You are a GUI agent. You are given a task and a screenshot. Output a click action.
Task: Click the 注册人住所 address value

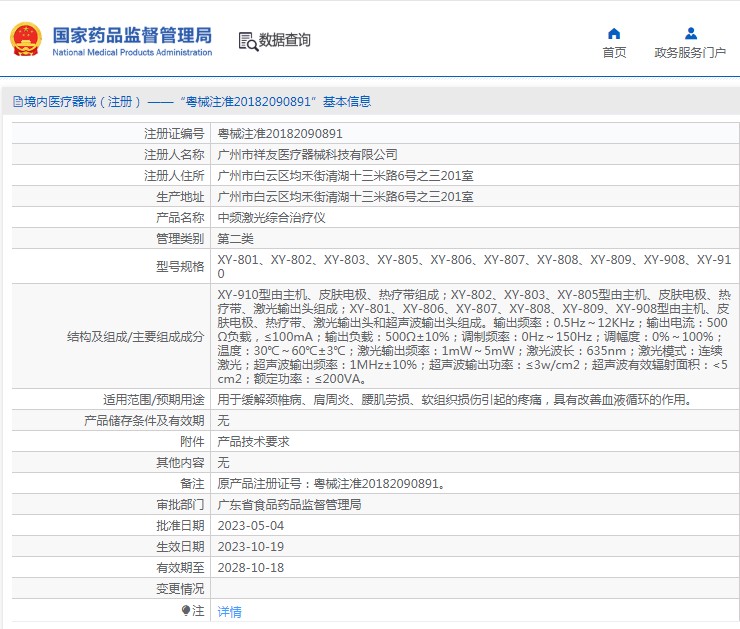click(x=345, y=176)
